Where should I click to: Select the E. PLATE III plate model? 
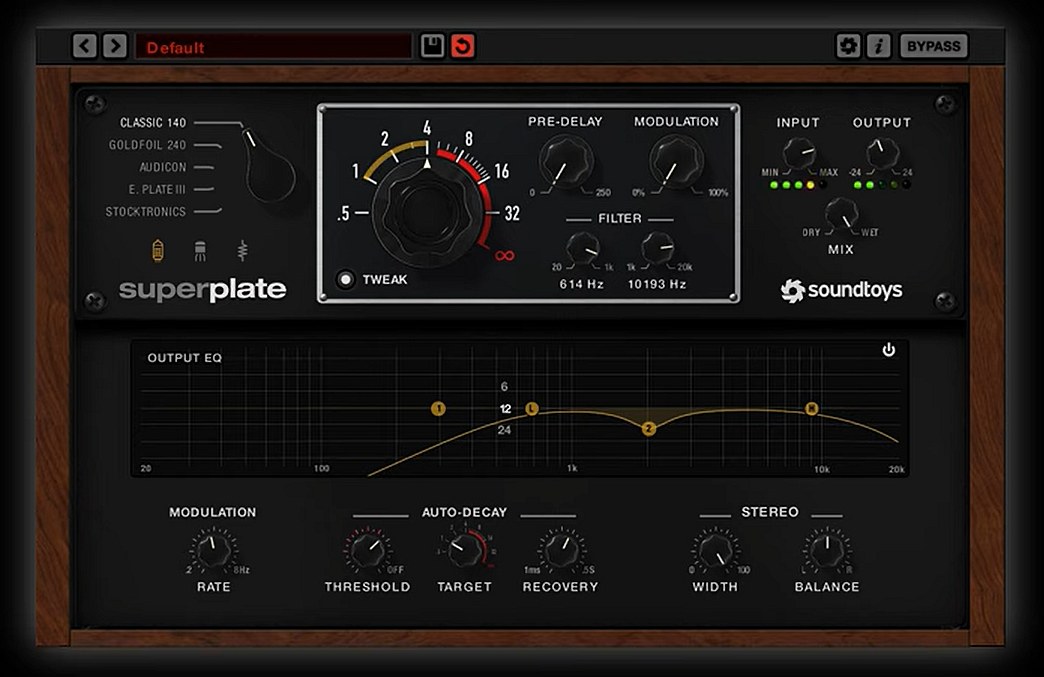point(157,189)
